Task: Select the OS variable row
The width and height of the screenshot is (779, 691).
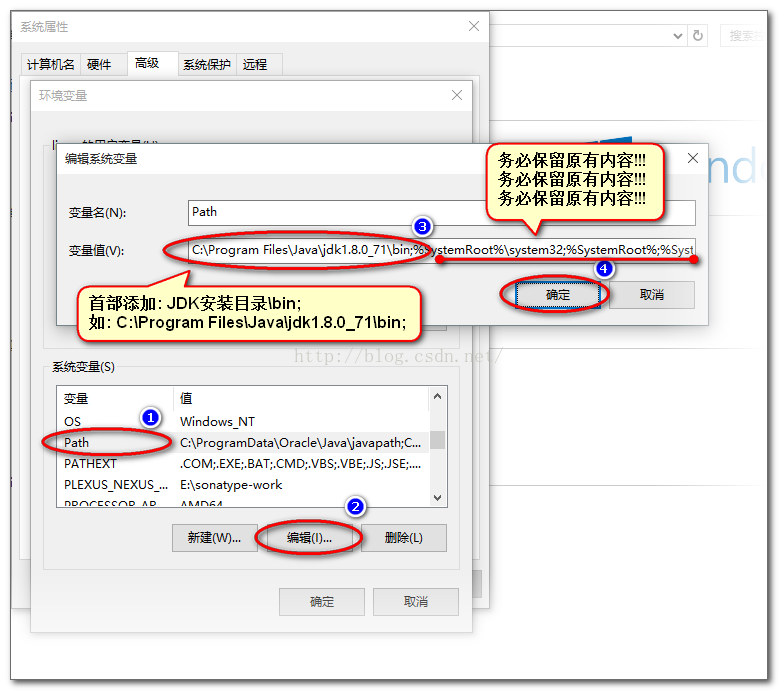Action: (242, 421)
